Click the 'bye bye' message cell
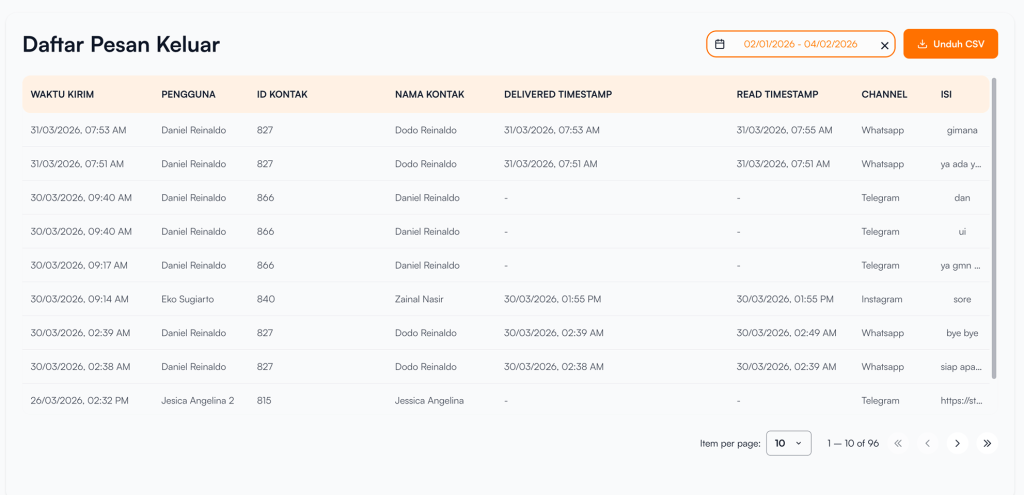The width and height of the screenshot is (1024, 495). (962, 333)
